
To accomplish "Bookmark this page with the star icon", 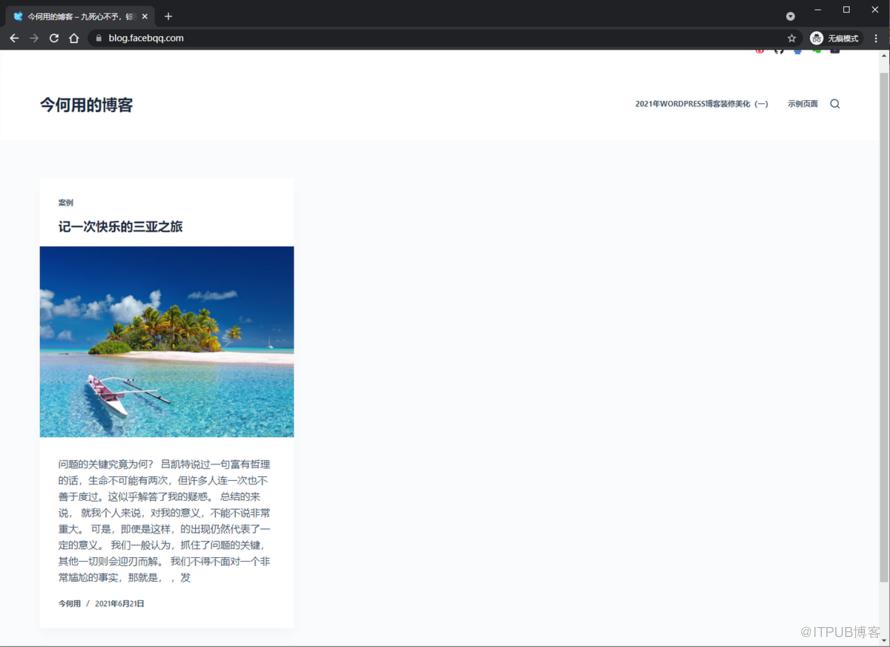I will click(x=792, y=38).
